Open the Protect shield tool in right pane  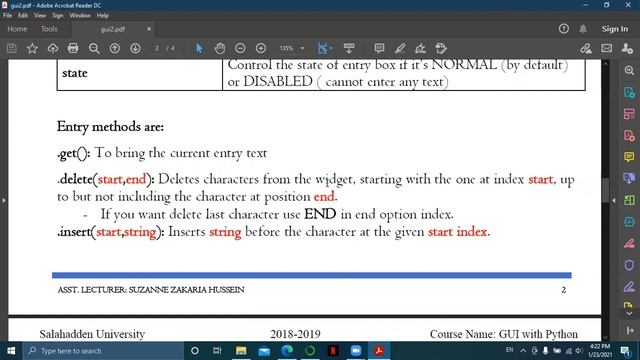(629, 265)
